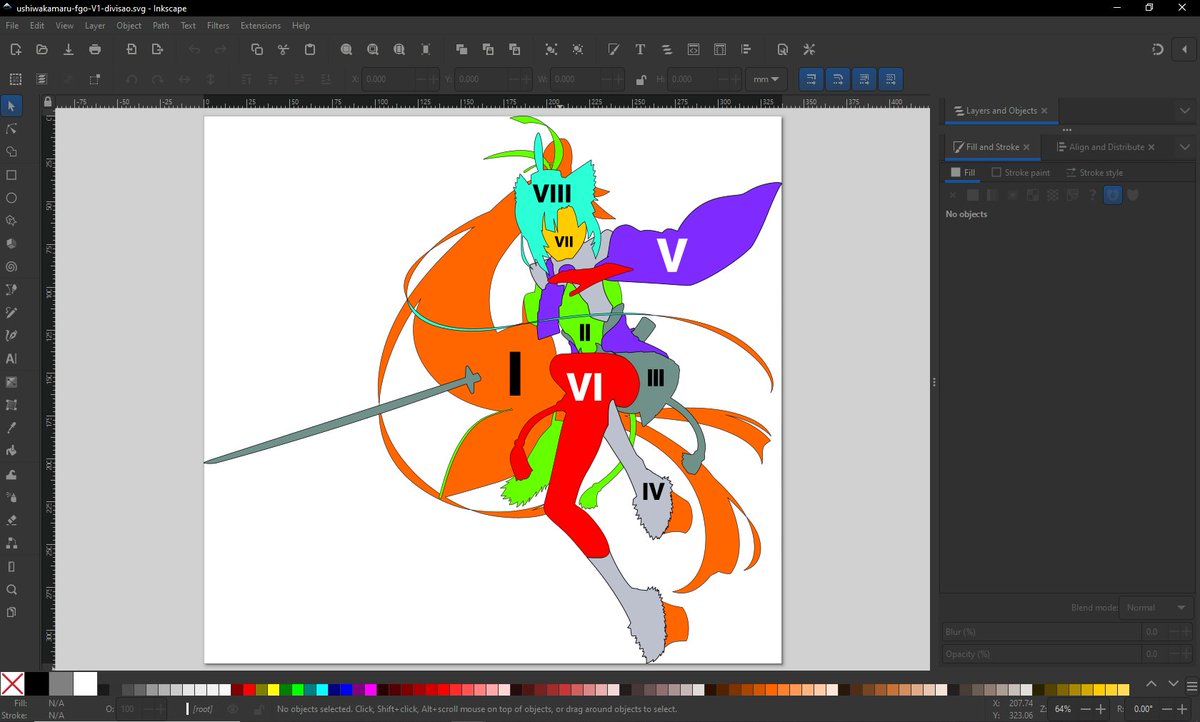
Task: Pick the white swatch in the palette
Action: (x=85, y=683)
